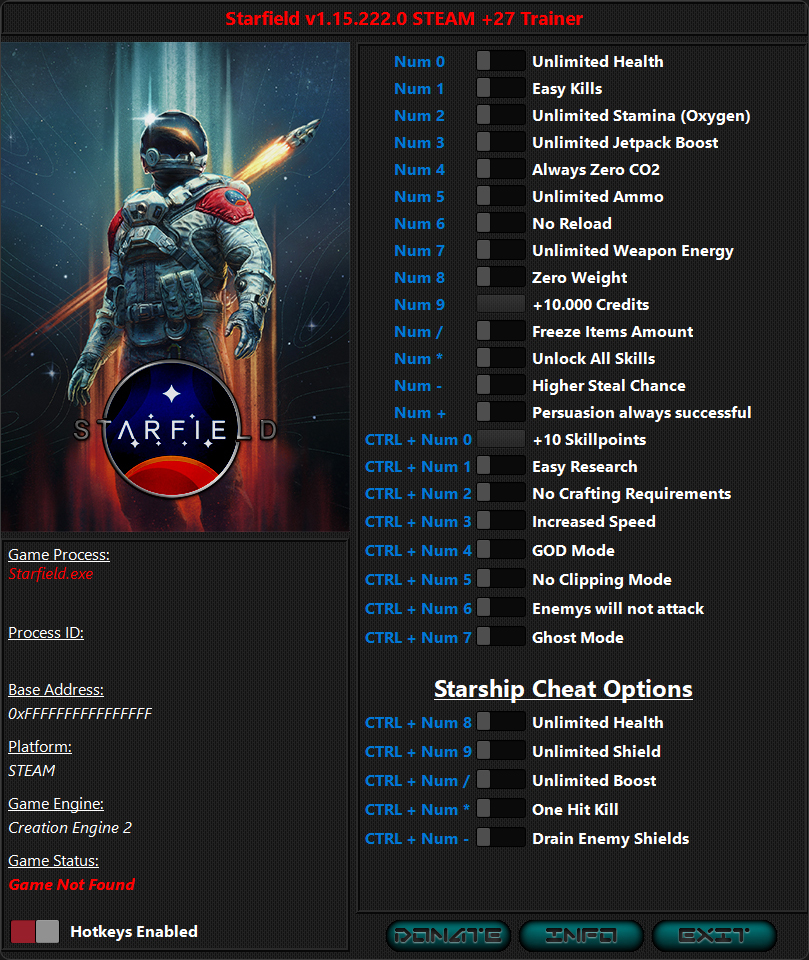Click the Game Process label
The height and width of the screenshot is (960, 809).
point(59,555)
